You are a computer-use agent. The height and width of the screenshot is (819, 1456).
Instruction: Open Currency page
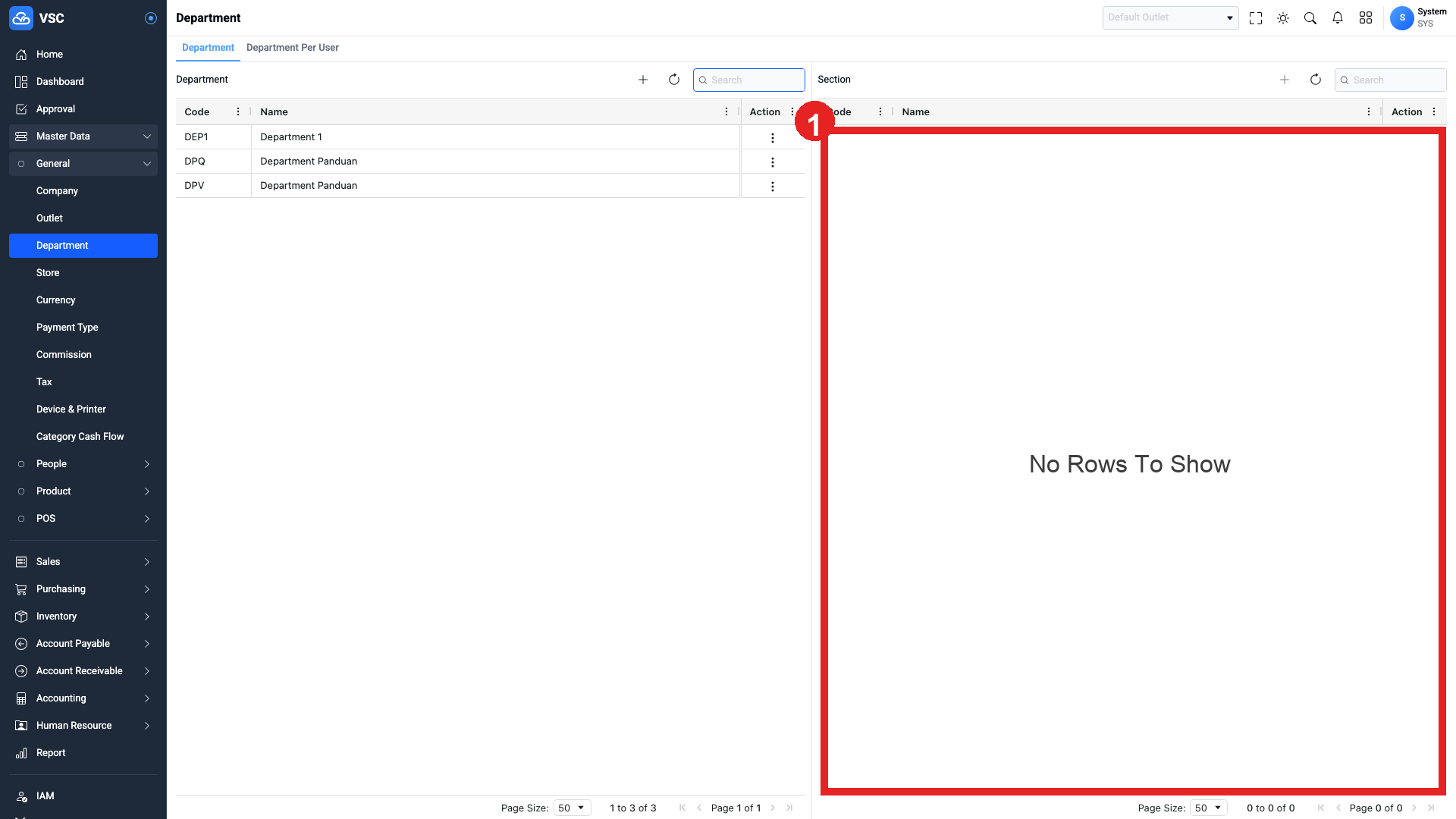83,300
